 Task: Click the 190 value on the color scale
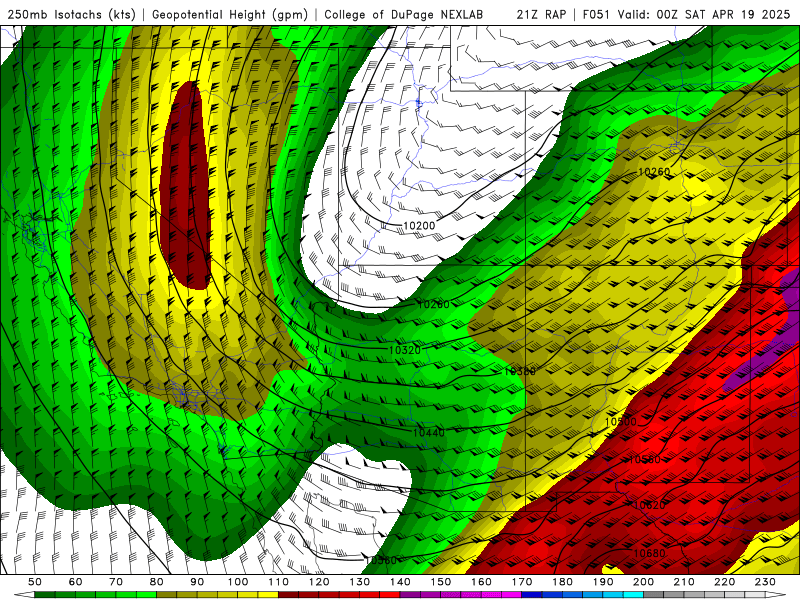coord(603,582)
